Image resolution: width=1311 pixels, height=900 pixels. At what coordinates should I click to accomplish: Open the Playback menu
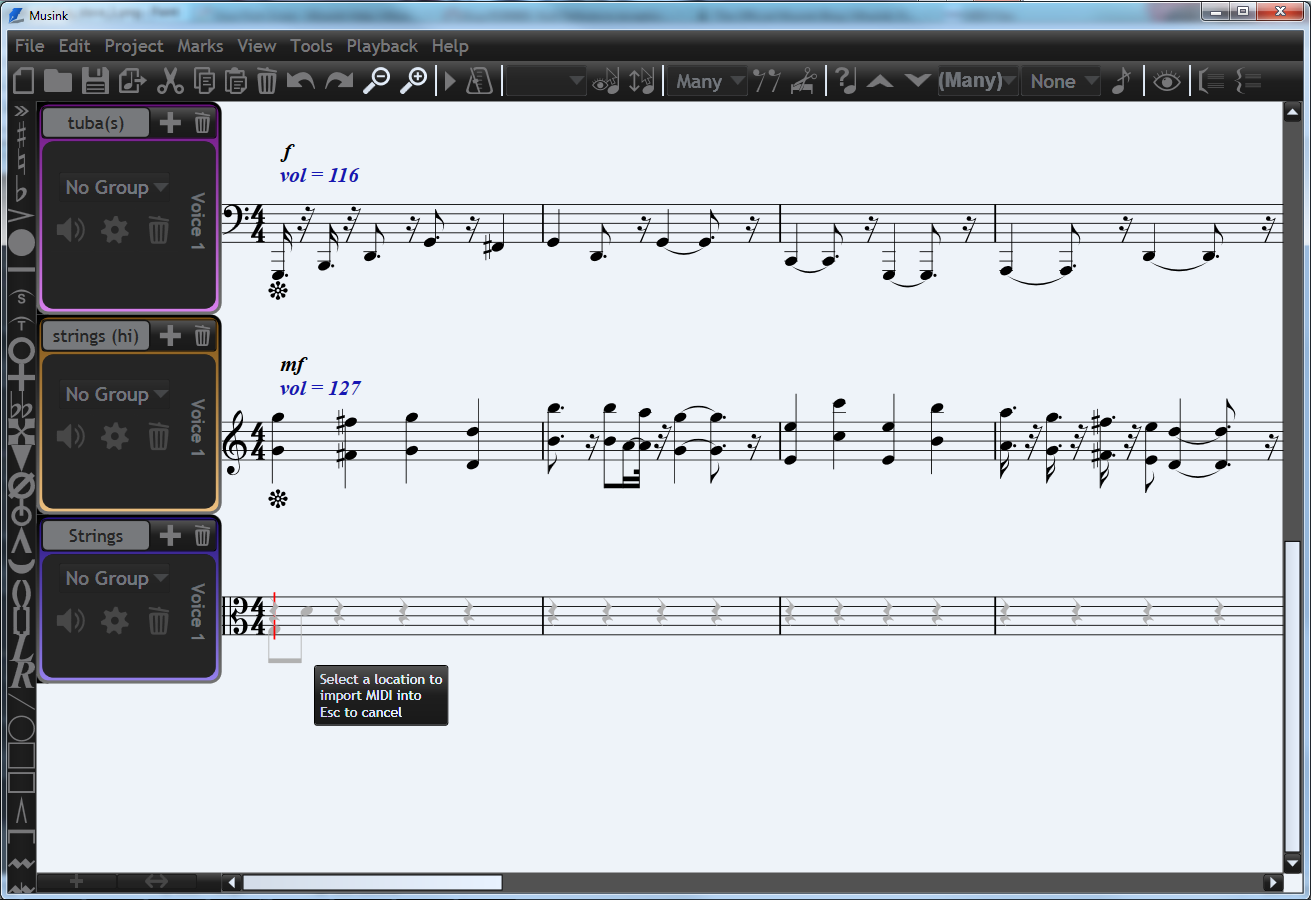(382, 46)
